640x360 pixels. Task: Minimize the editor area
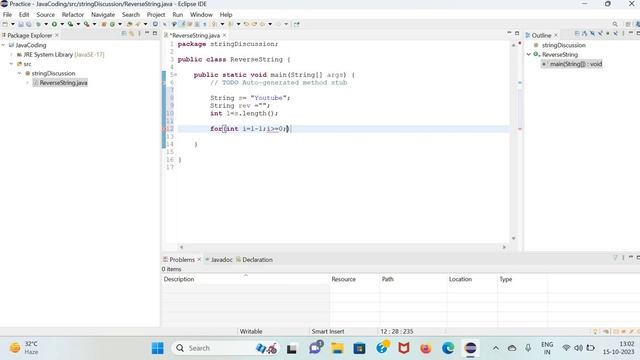(509, 33)
